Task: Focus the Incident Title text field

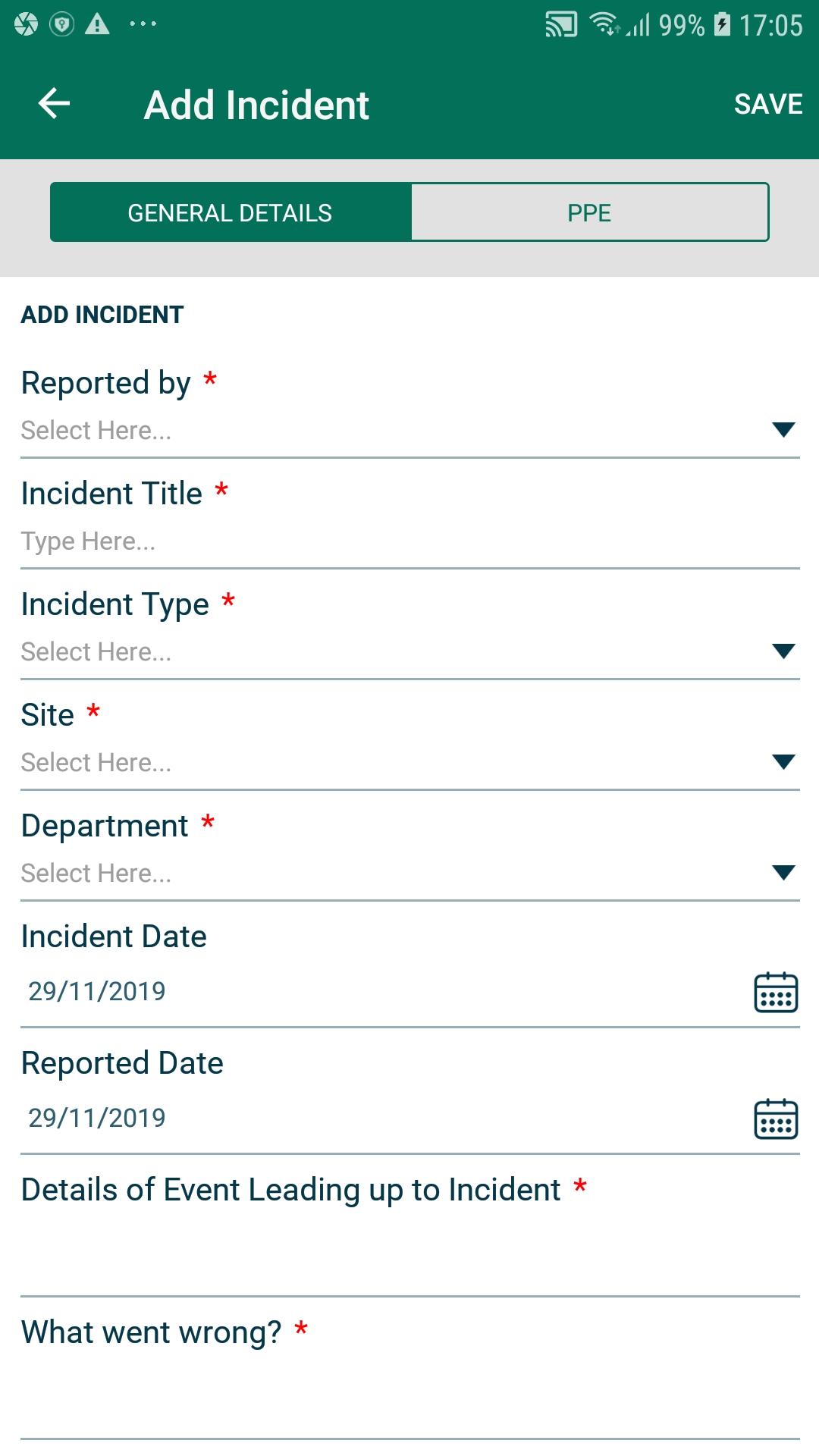Action: [x=410, y=541]
